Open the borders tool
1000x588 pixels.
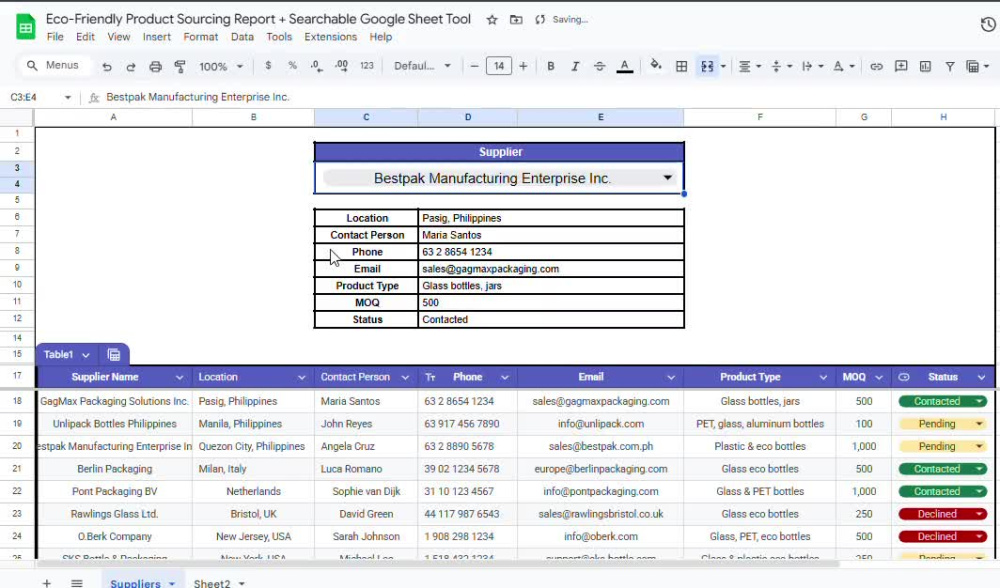click(681, 66)
